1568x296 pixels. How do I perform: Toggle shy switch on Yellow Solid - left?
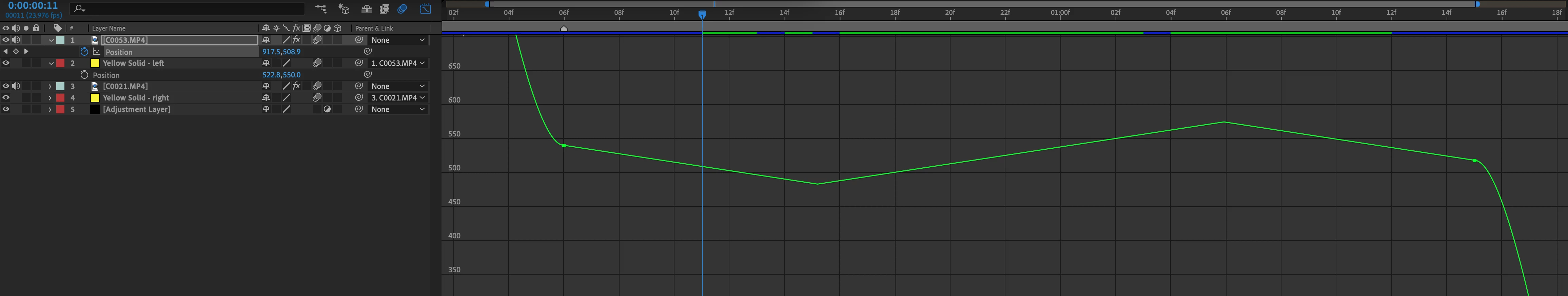(266, 63)
